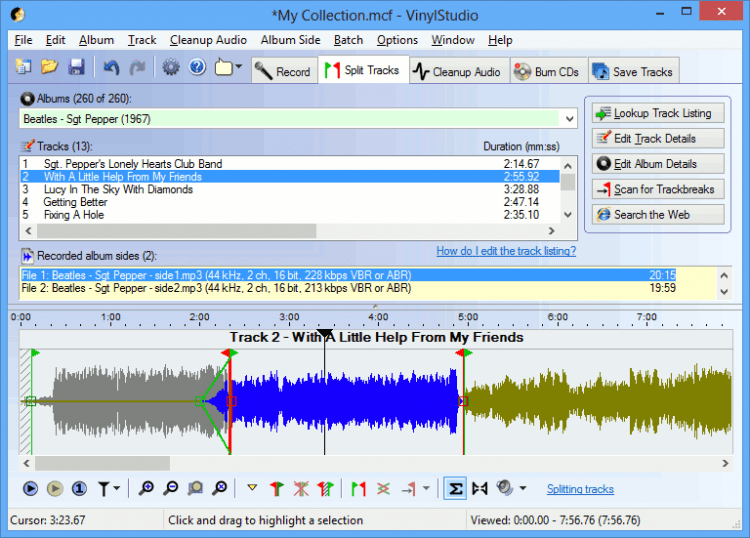Toggle the sigma summed waveform button
The image size is (750, 538).
(454, 489)
